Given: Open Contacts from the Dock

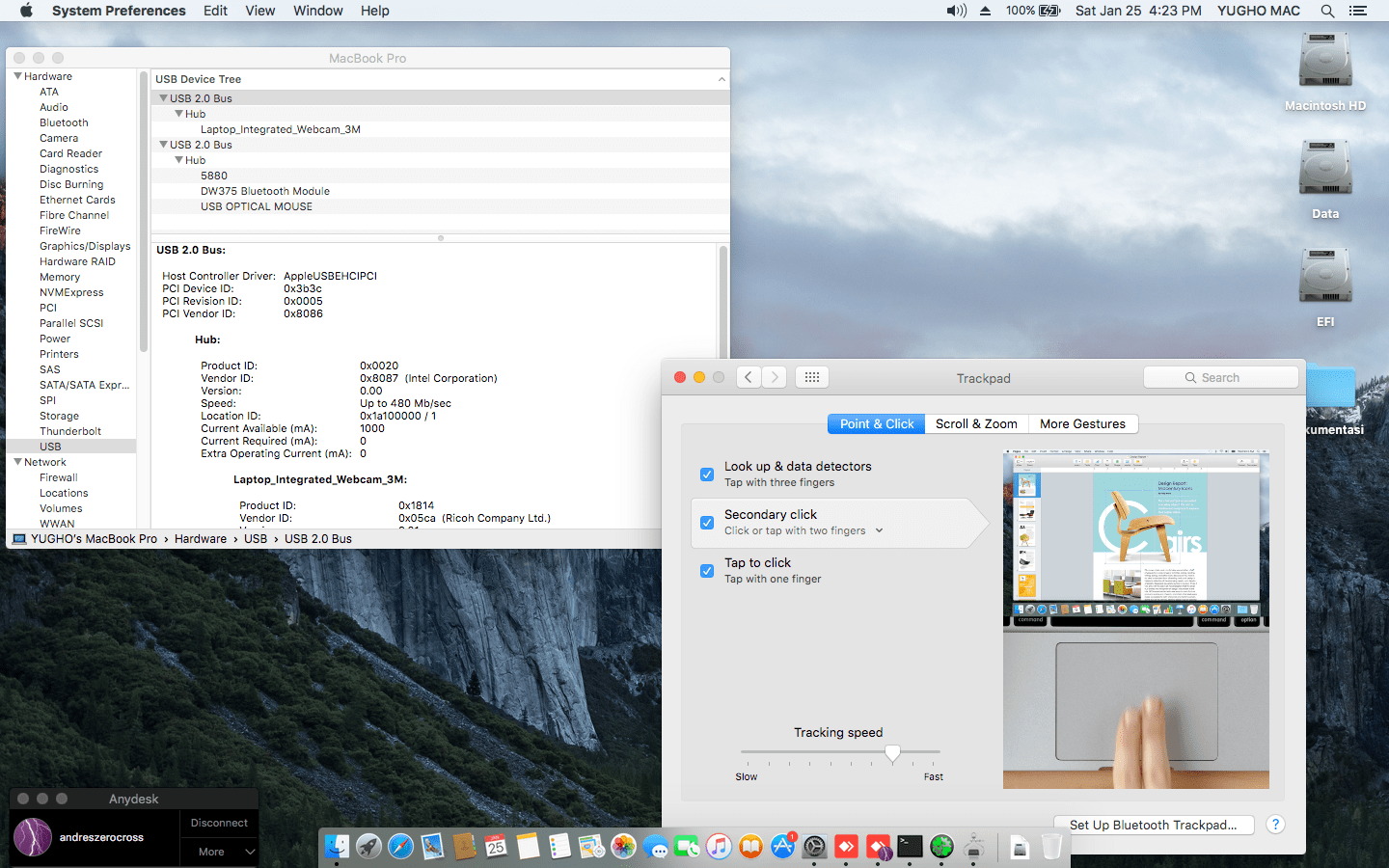Looking at the screenshot, I should click(464, 847).
